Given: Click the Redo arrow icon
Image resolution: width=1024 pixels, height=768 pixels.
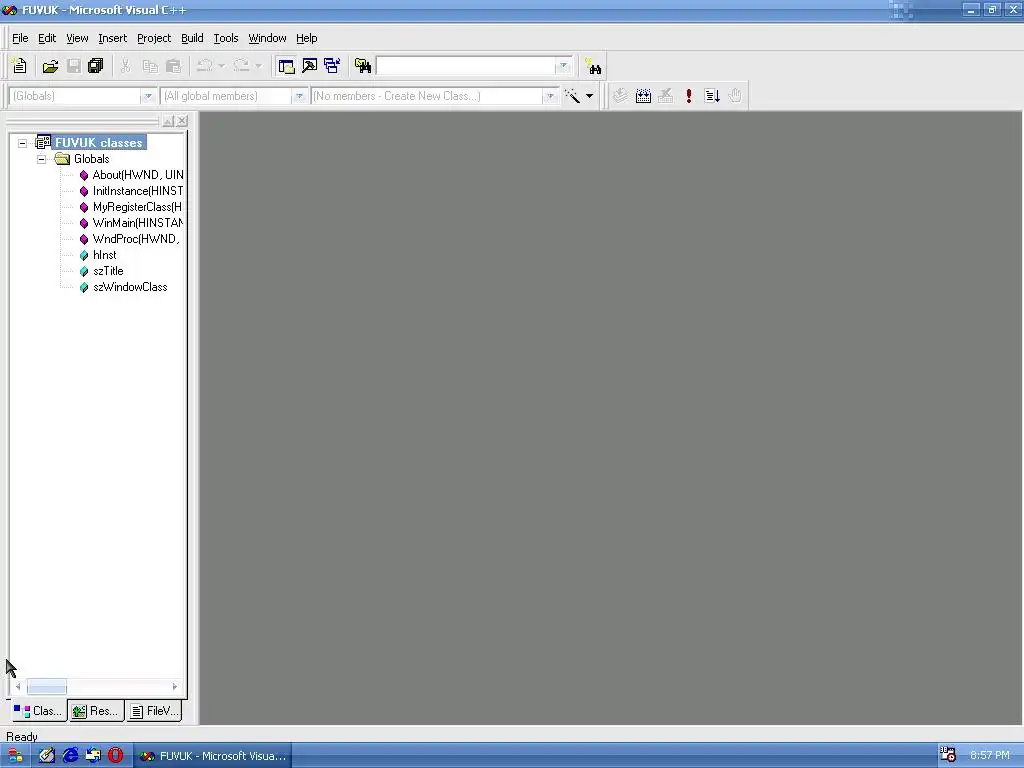Looking at the screenshot, I should tap(242, 66).
